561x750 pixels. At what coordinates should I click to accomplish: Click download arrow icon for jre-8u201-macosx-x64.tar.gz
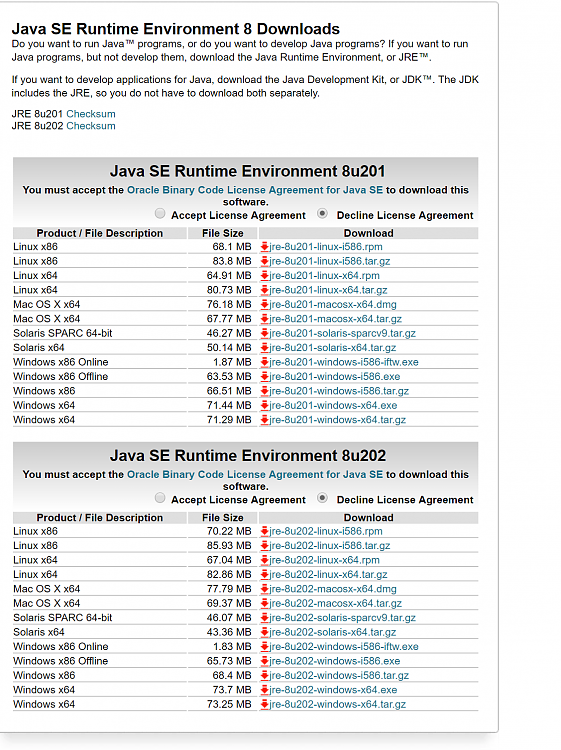tap(264, 319)
